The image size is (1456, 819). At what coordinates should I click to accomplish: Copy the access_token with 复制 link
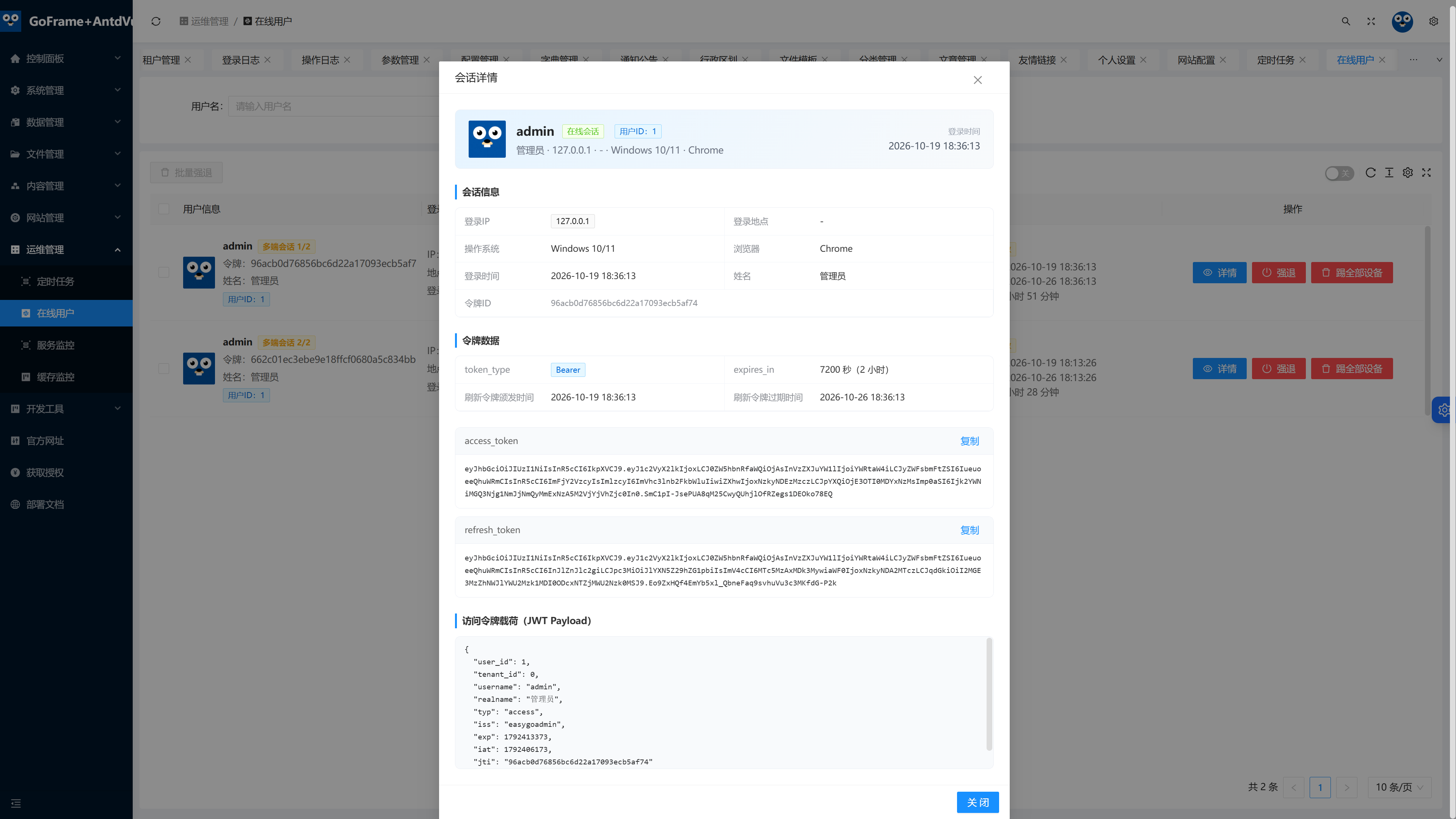970,441
